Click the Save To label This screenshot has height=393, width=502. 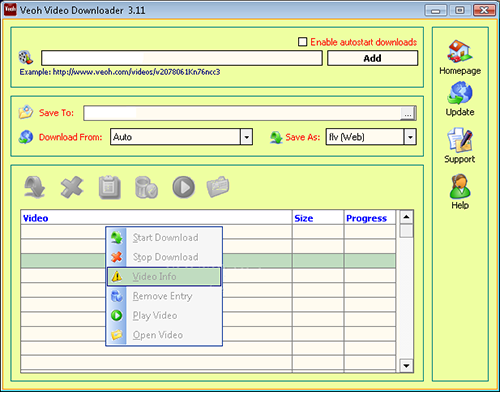click(x=56, y=113)
